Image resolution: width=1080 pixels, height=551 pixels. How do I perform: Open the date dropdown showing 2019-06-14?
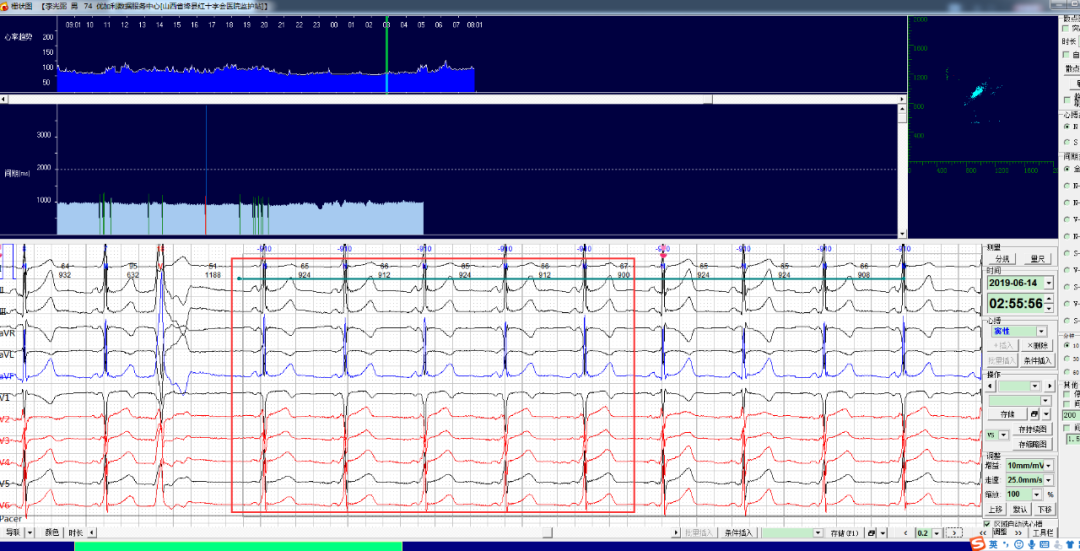pyautogui.click(x=1050, y=284)
